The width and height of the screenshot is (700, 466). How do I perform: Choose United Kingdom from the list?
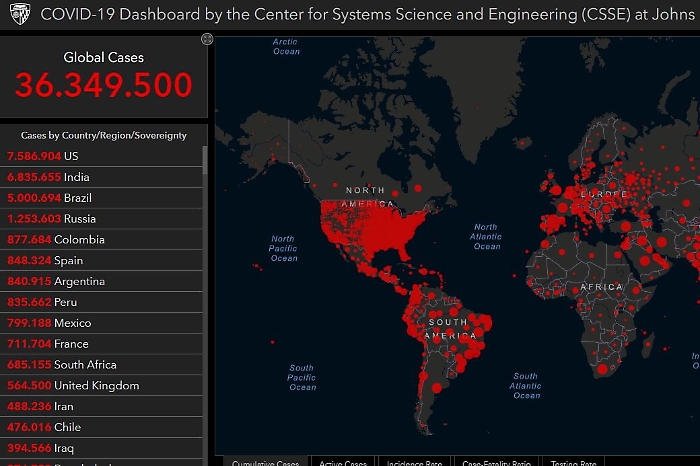pos(96,386)
